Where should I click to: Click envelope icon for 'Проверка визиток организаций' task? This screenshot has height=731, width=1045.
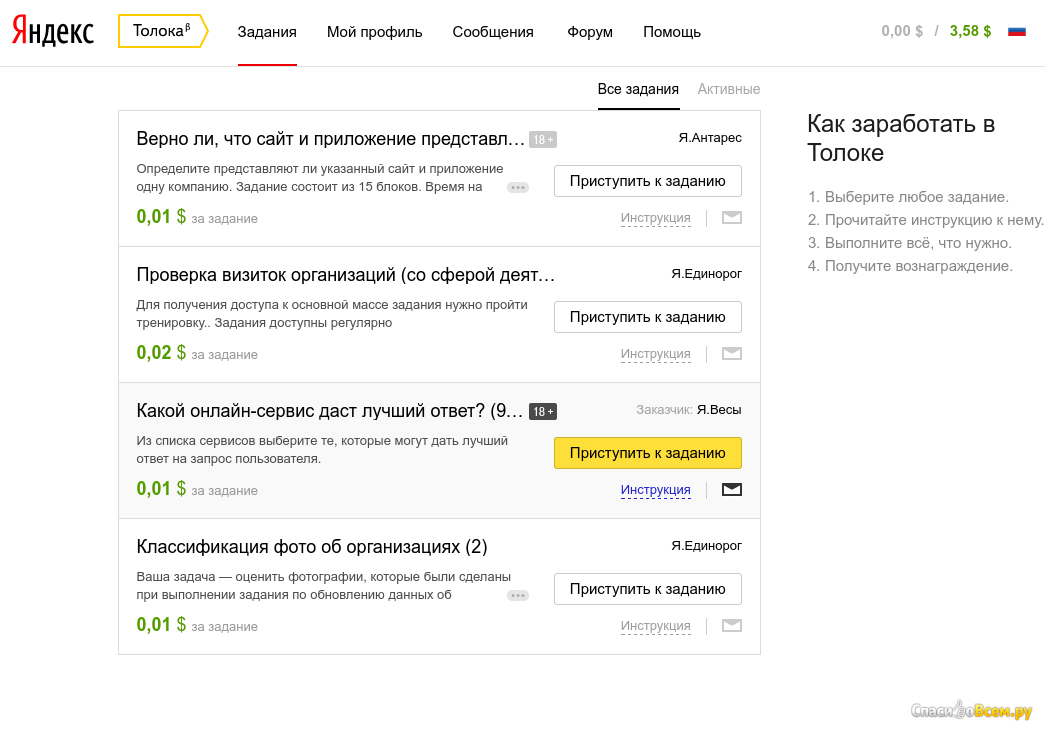click(732, 353)
